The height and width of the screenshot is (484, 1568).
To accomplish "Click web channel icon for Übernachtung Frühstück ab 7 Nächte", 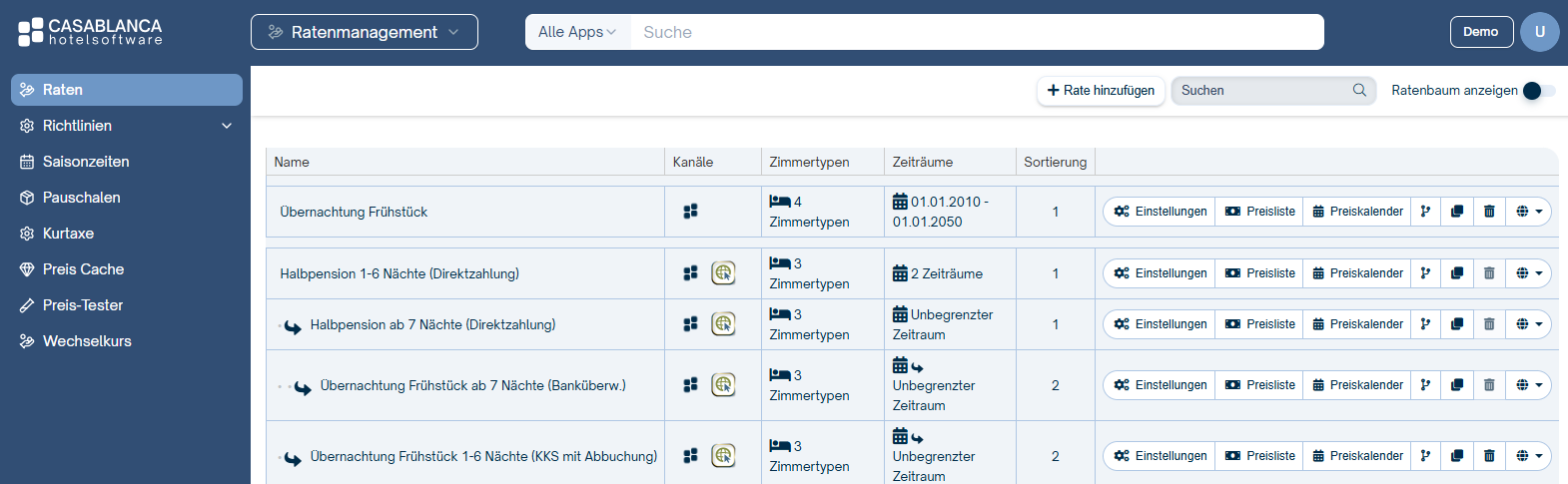I will tap(723, 384).
